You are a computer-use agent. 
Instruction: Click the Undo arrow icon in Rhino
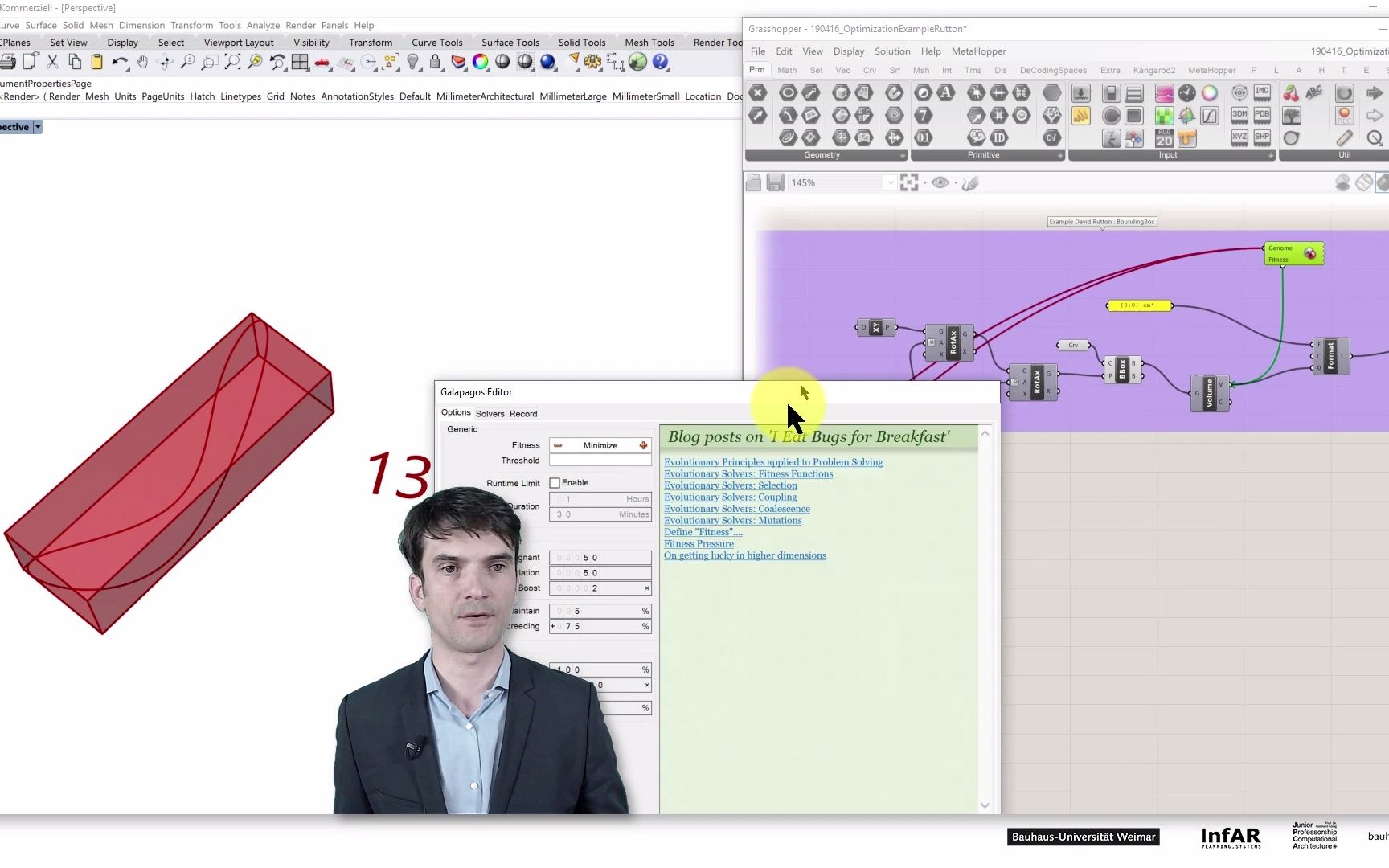(x=120, y=62)
